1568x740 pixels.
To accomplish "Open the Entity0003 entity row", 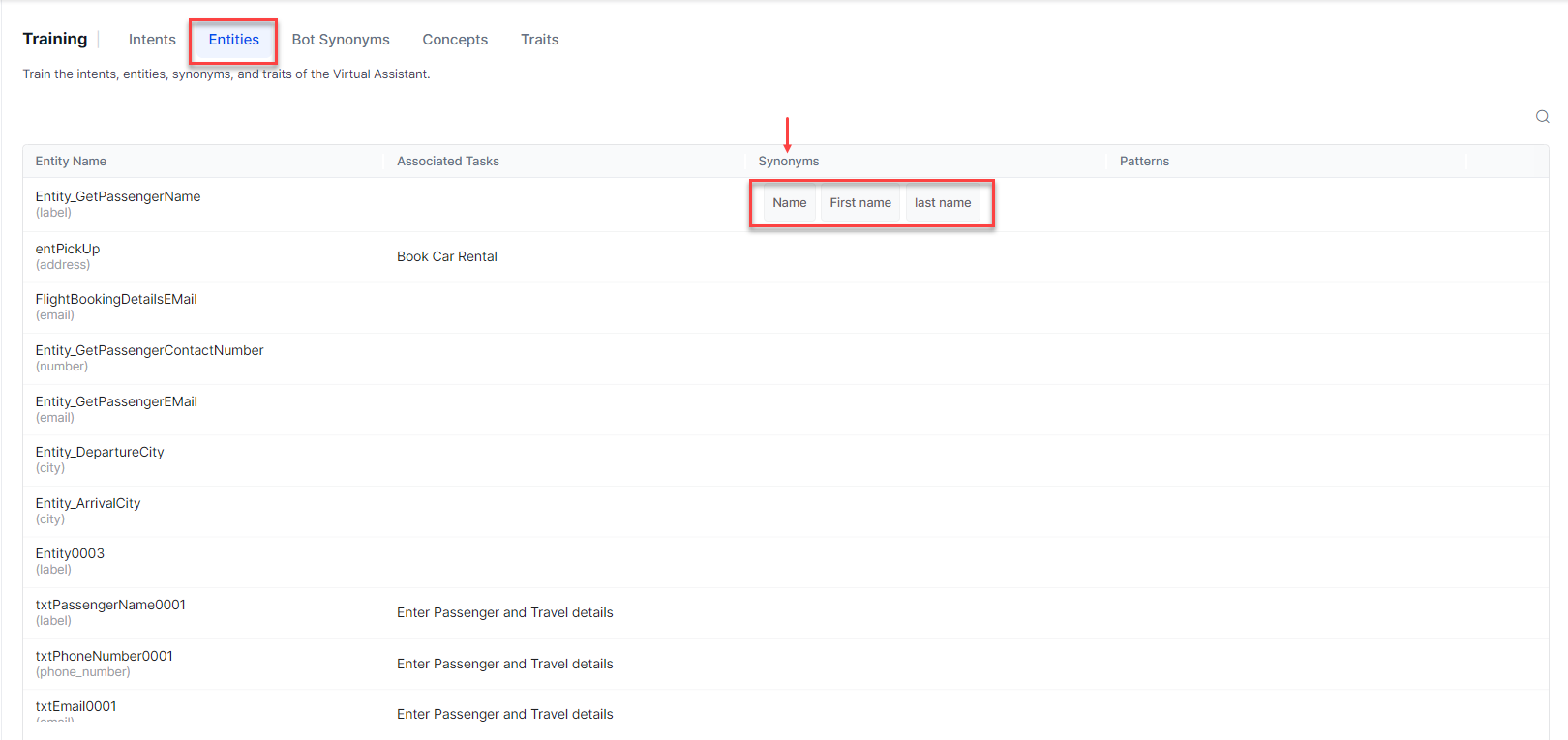I will pos(70,554).
